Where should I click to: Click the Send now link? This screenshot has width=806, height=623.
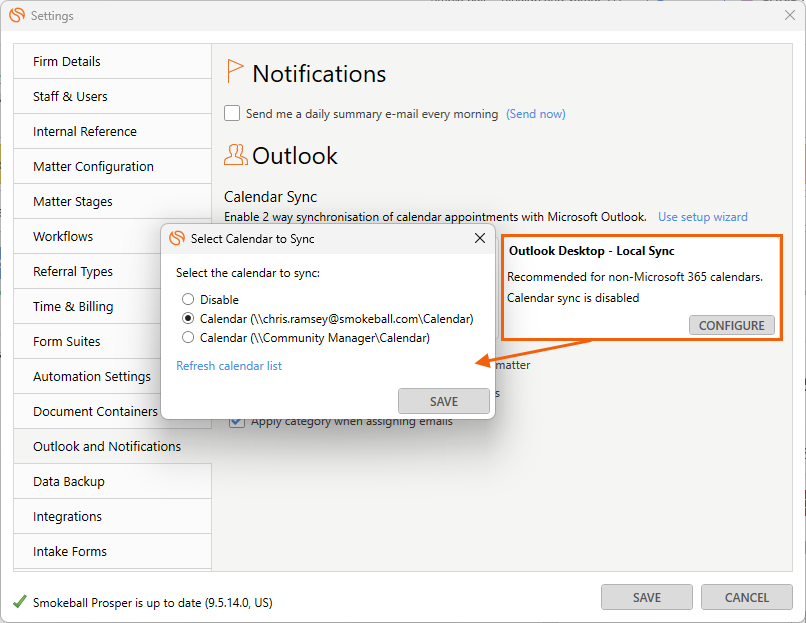tap(536, 114)
